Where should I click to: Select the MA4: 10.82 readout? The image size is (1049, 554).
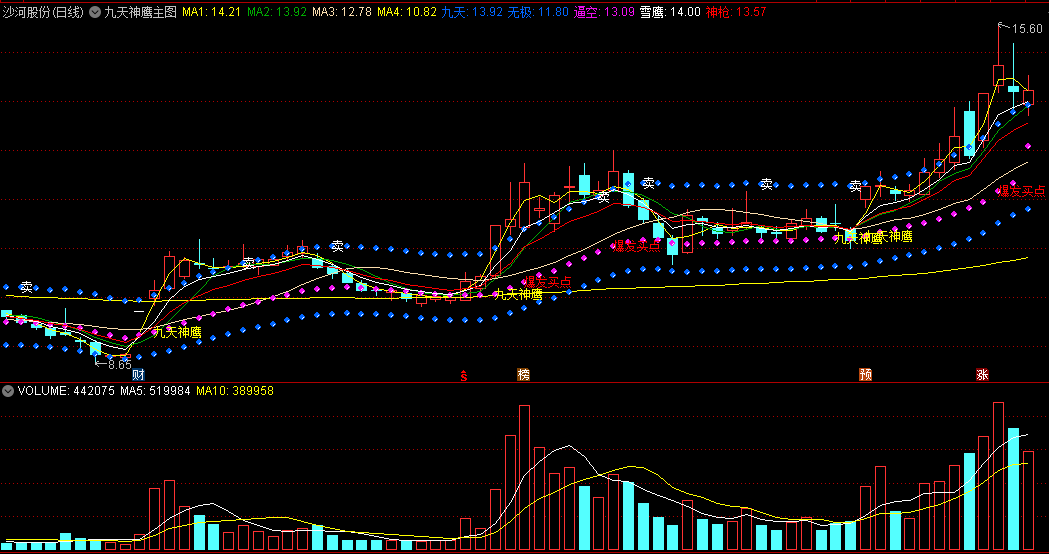click(x=407, y=12)
